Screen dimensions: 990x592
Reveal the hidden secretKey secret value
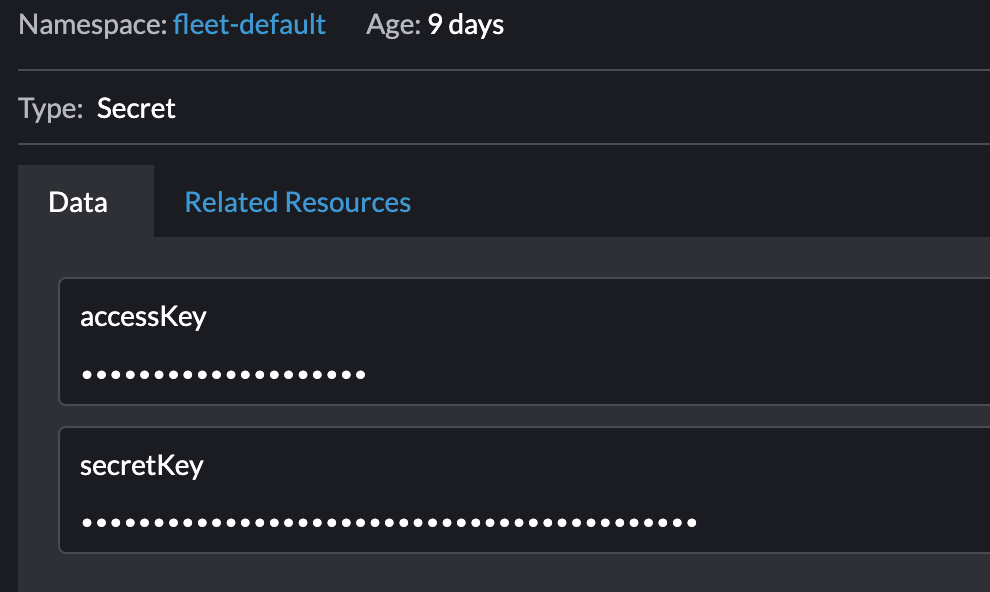pyautogui.click(x=388, y=521)
